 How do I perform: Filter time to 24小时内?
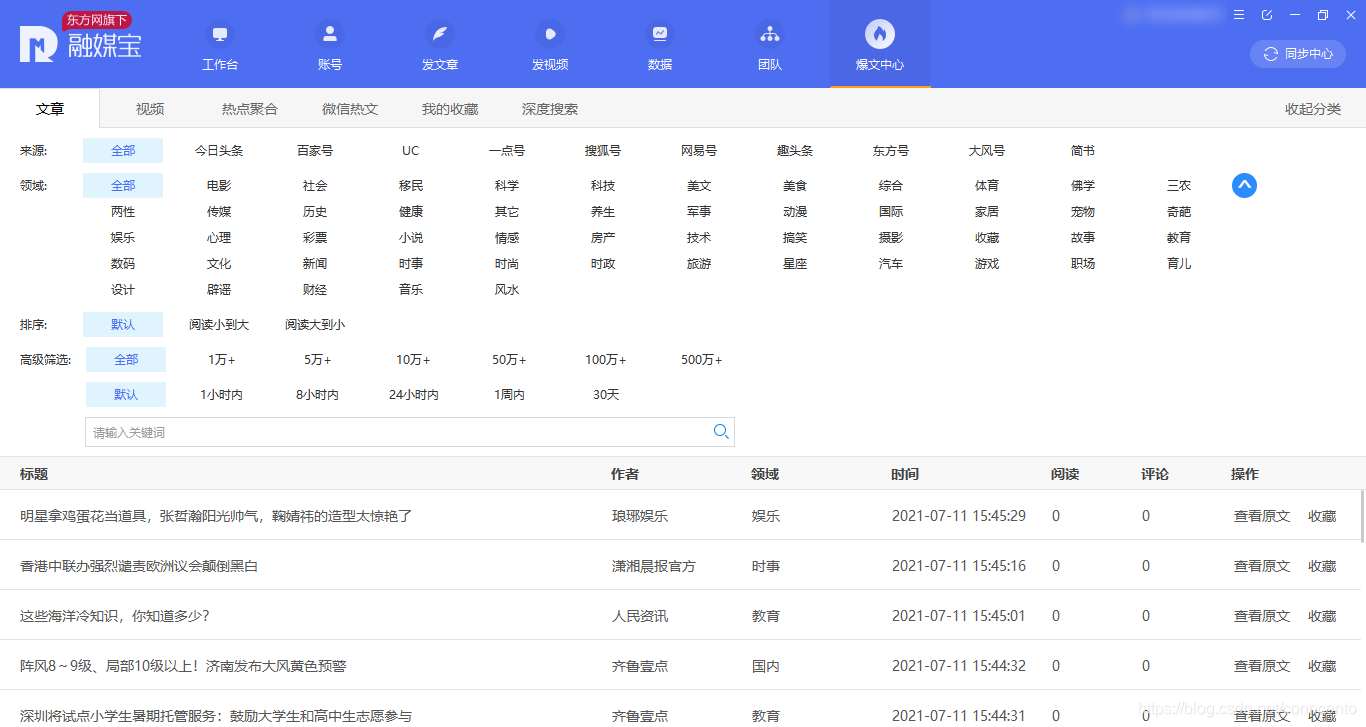[x=414, y=395]
